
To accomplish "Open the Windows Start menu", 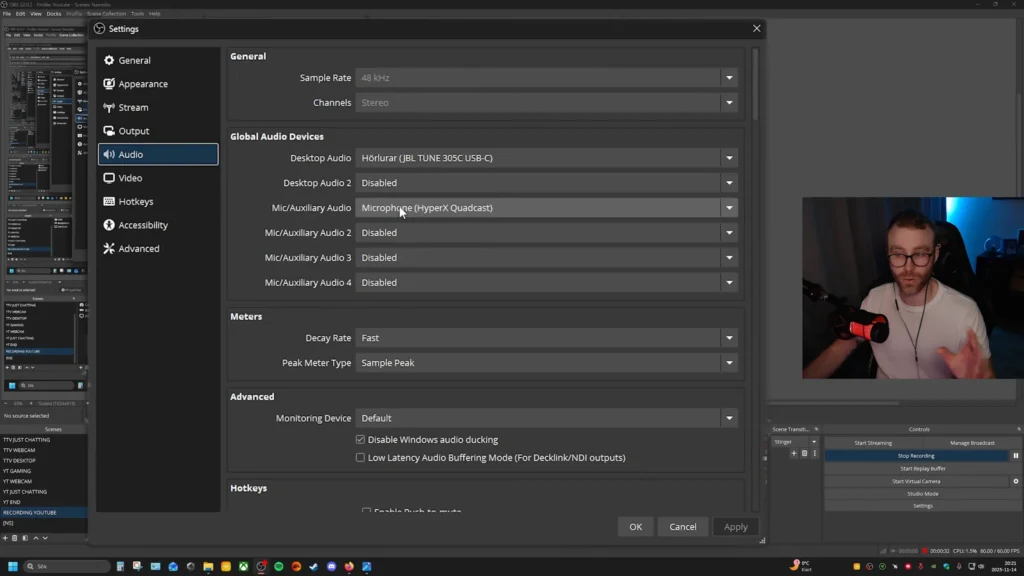I will click(x=12, y=566).
